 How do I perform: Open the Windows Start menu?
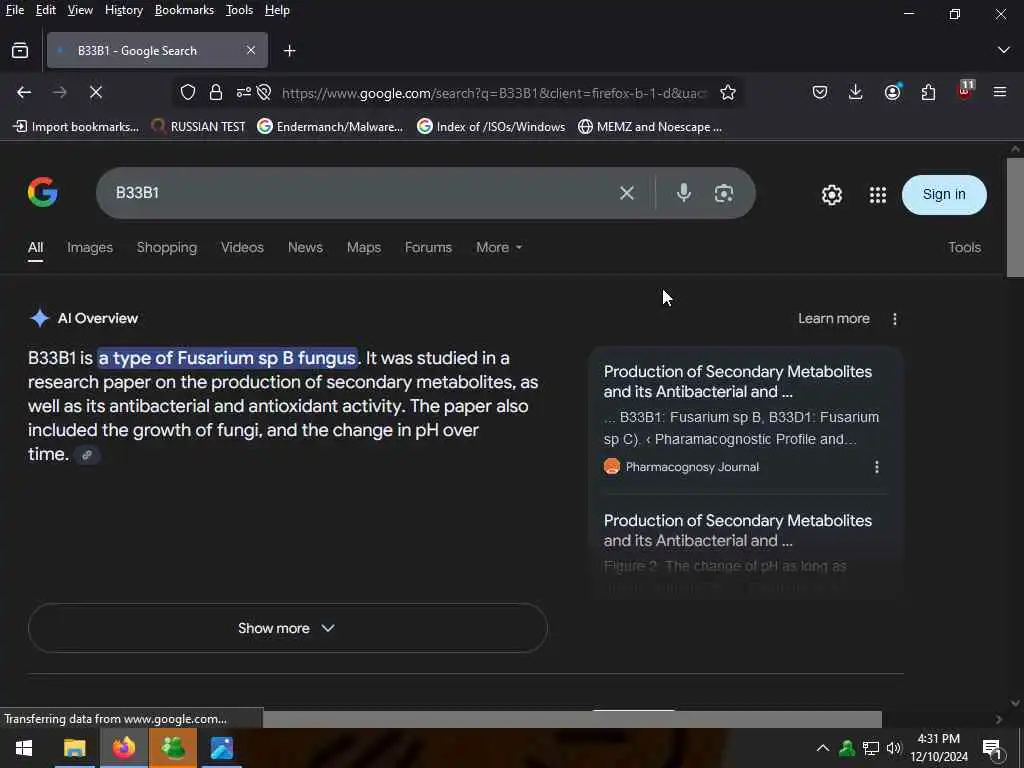pyautogui.click(x=24, y=748)
